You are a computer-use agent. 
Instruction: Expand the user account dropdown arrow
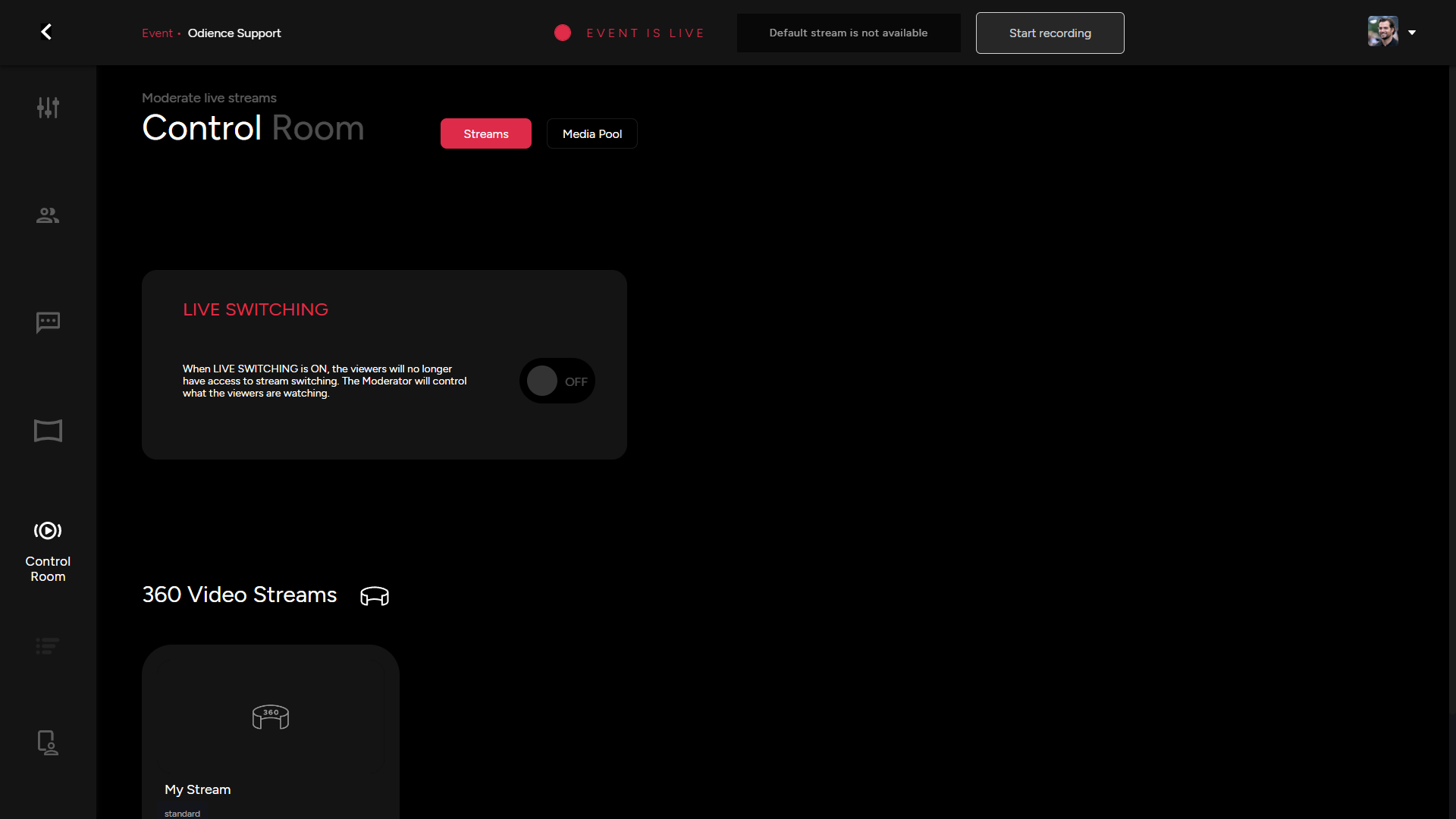1412,33
